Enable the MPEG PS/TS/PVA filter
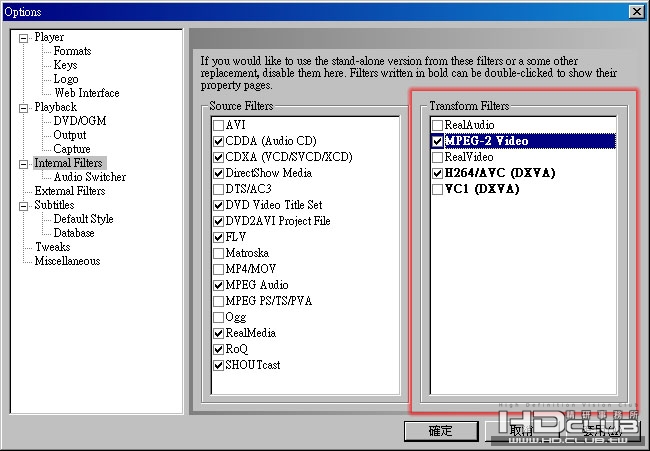Viewport: 650px width, 451px height. [x=218, y=301]
